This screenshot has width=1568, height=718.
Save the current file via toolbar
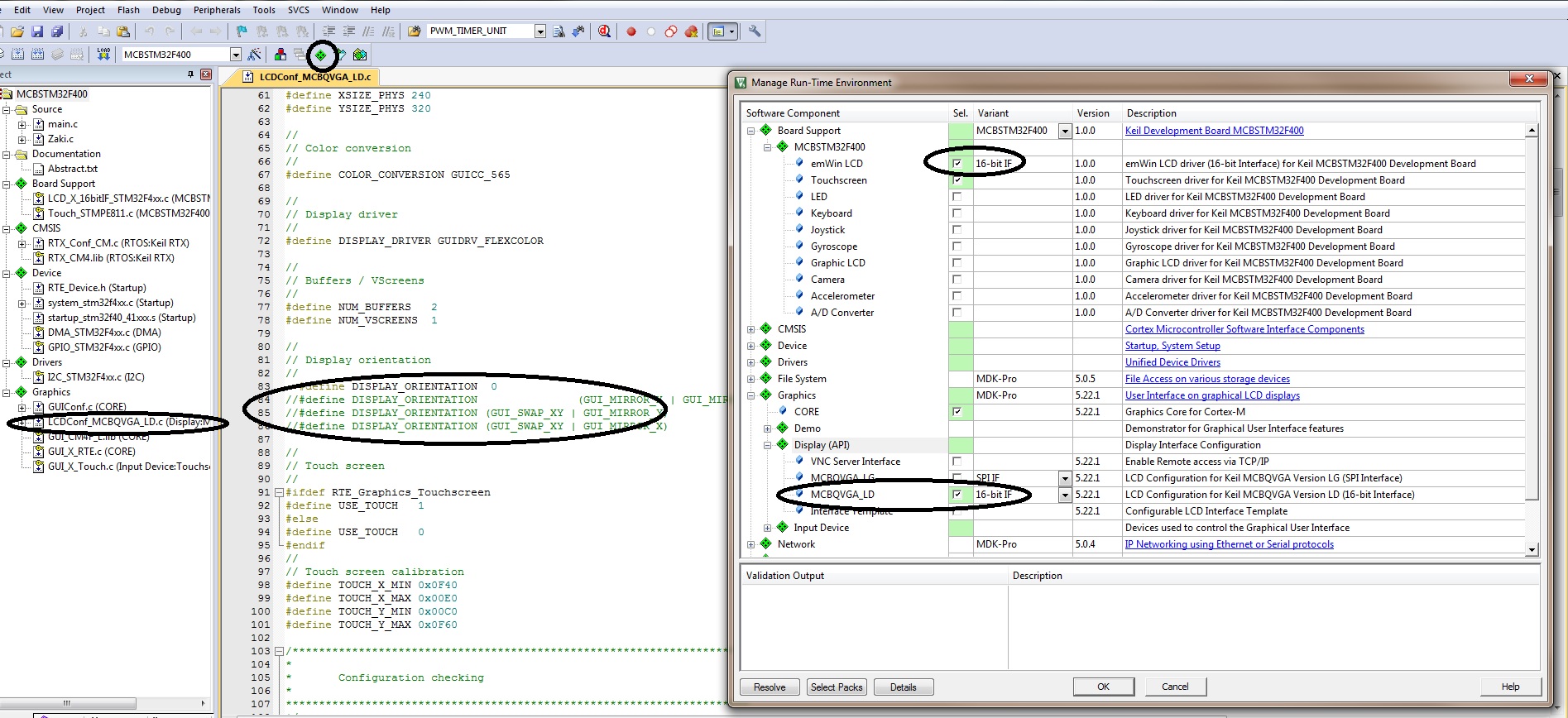point(37,31)
